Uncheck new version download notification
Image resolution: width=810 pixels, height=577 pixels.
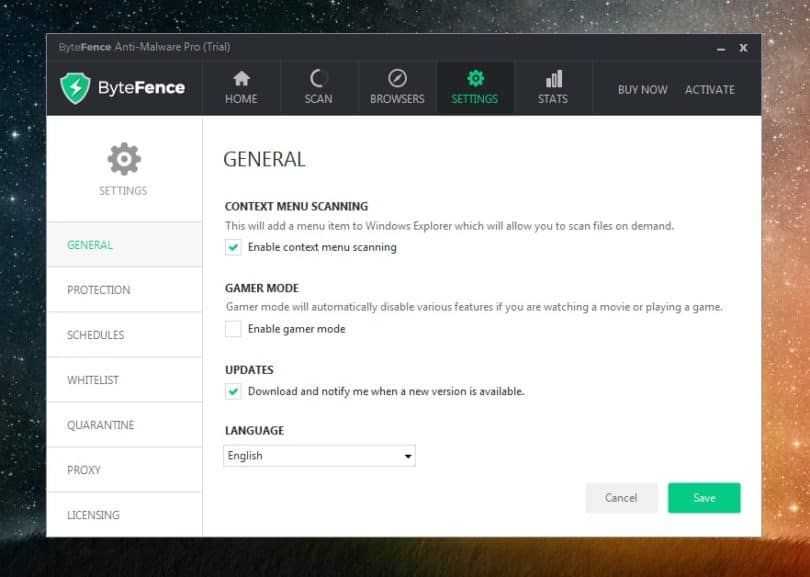click(x=232, y=391)
